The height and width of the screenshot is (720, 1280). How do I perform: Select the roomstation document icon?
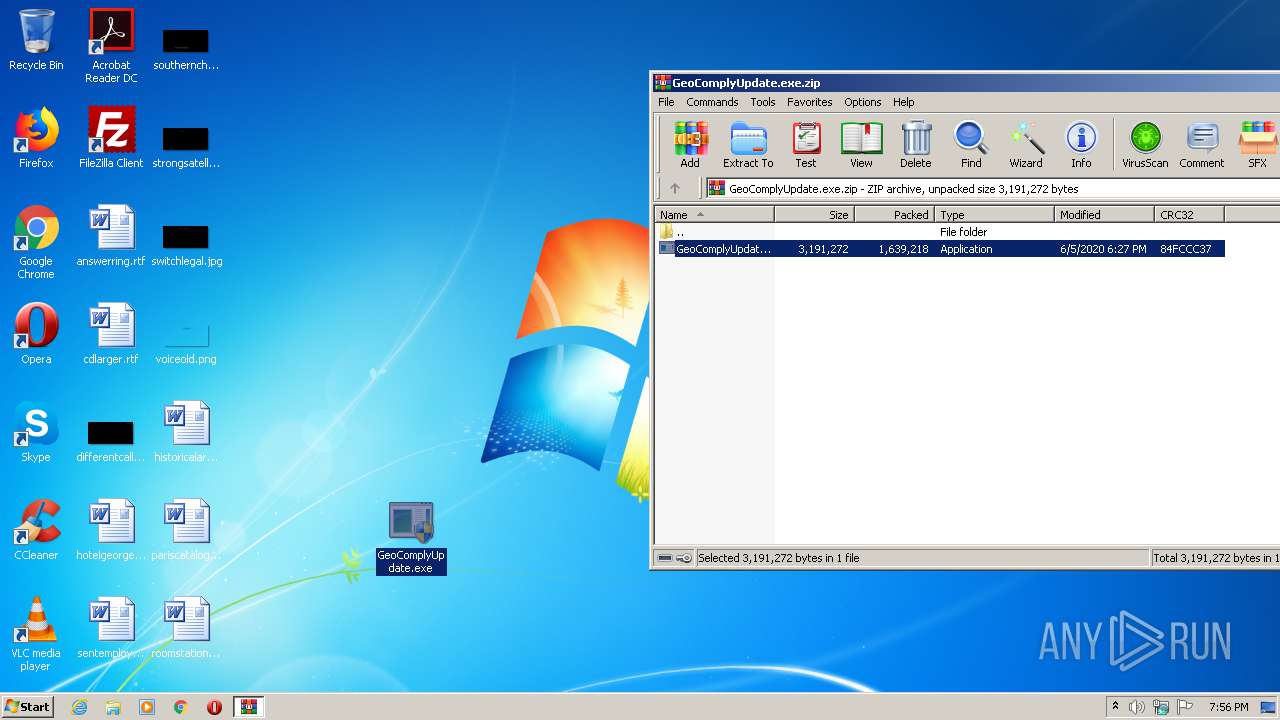coord(186,628)
